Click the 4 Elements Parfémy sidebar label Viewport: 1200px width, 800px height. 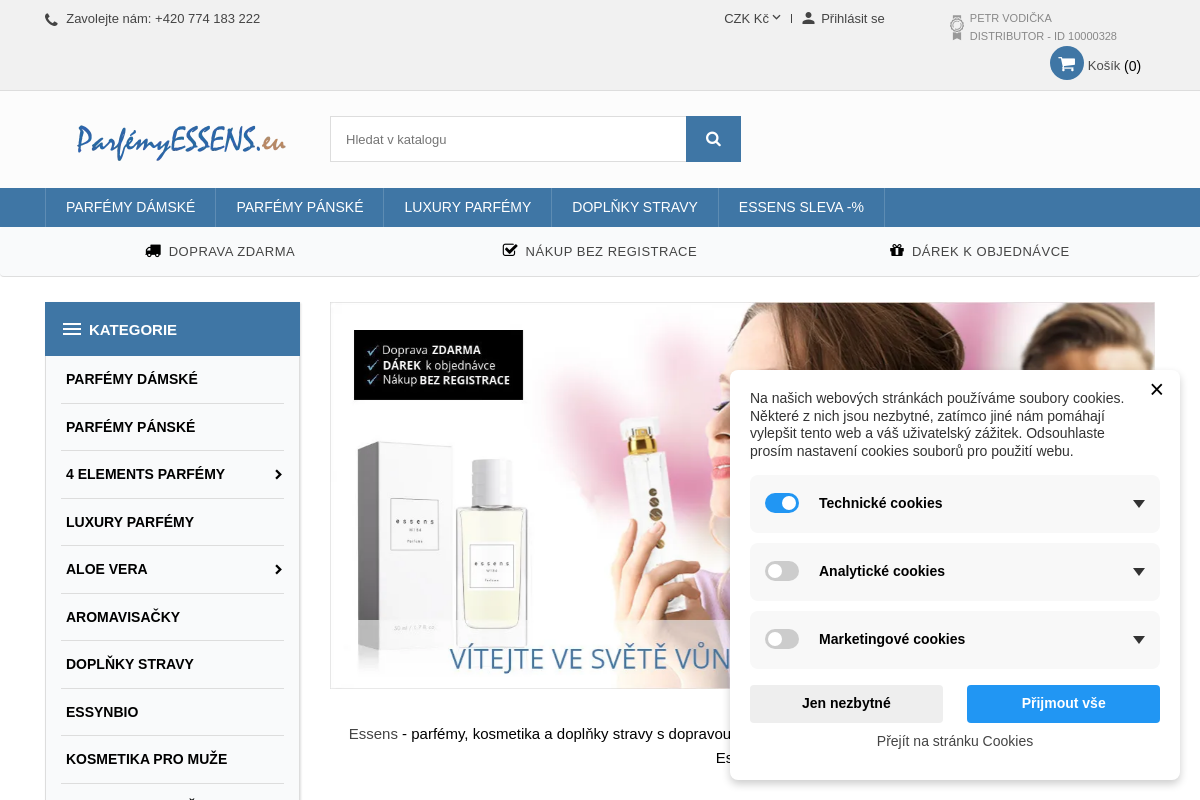click(x=145, y=474)
